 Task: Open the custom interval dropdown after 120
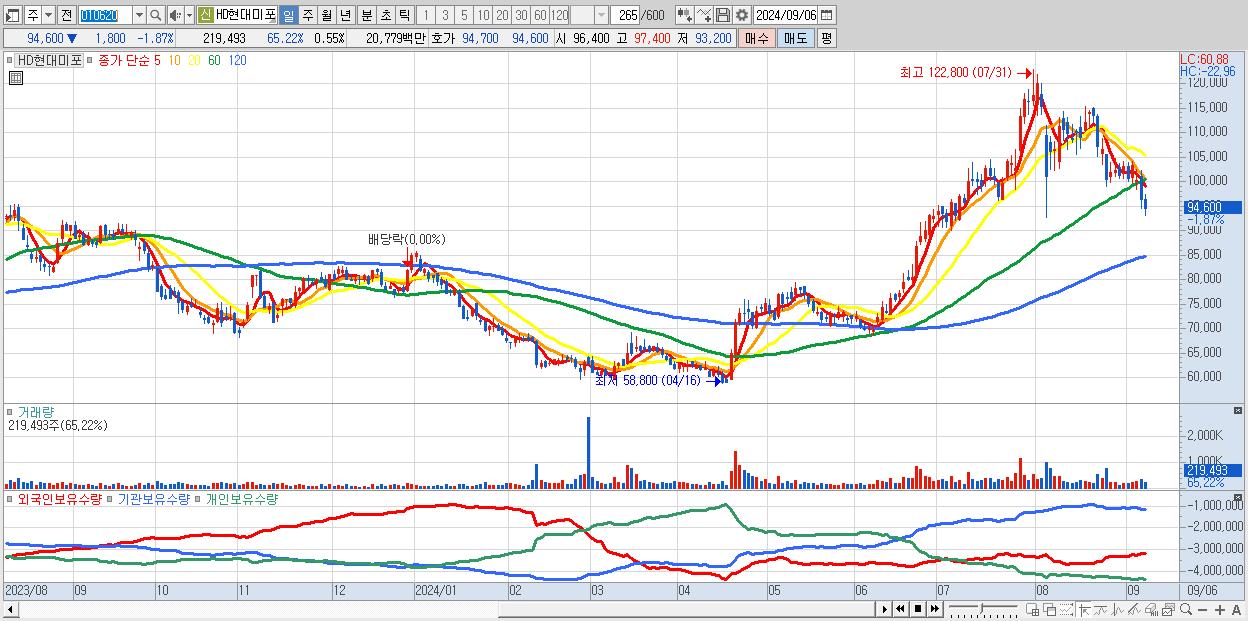tap(601, 15)
